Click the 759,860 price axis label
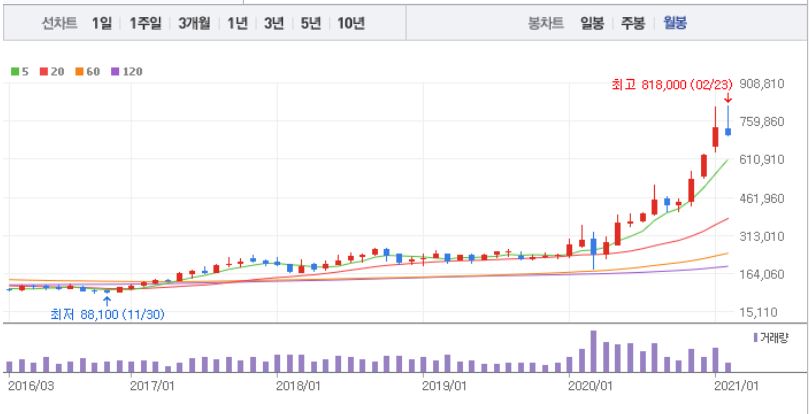 pyautogui.click(x=764, y=122)
